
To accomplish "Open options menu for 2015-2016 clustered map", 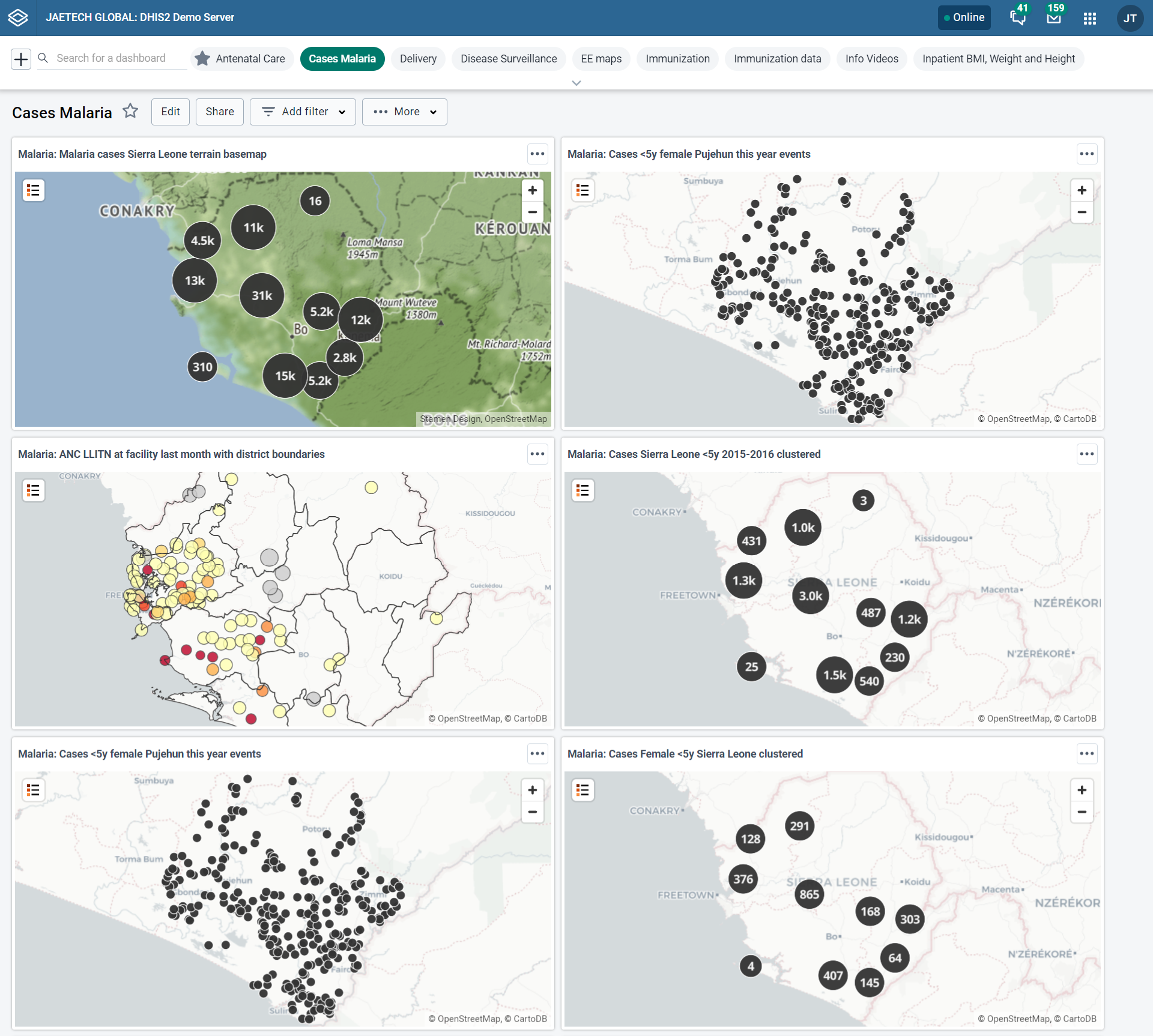I will [1086, 454].
